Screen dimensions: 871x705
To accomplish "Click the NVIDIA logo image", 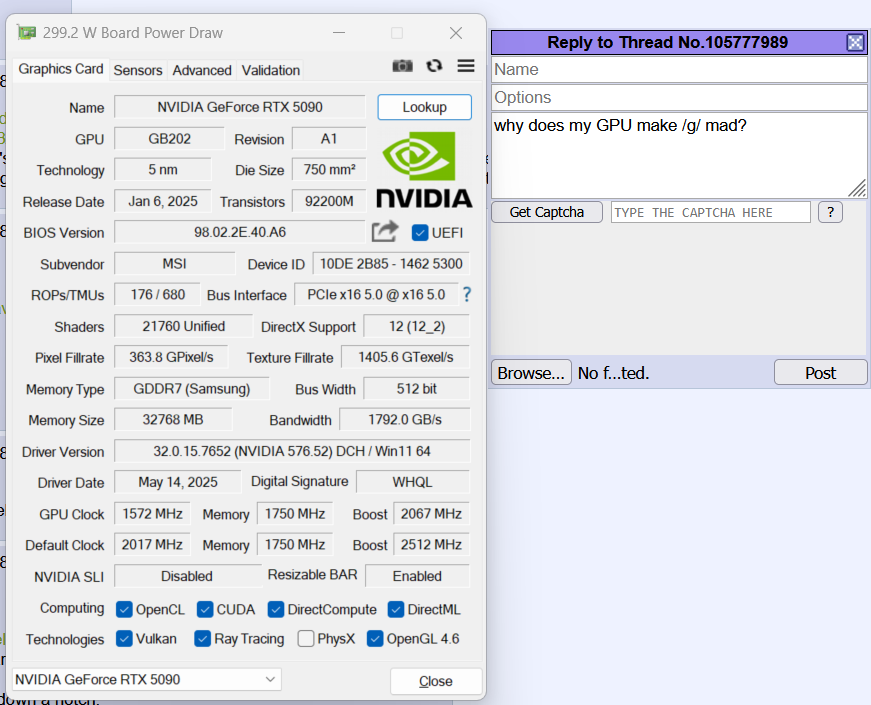I will point(424,169).
